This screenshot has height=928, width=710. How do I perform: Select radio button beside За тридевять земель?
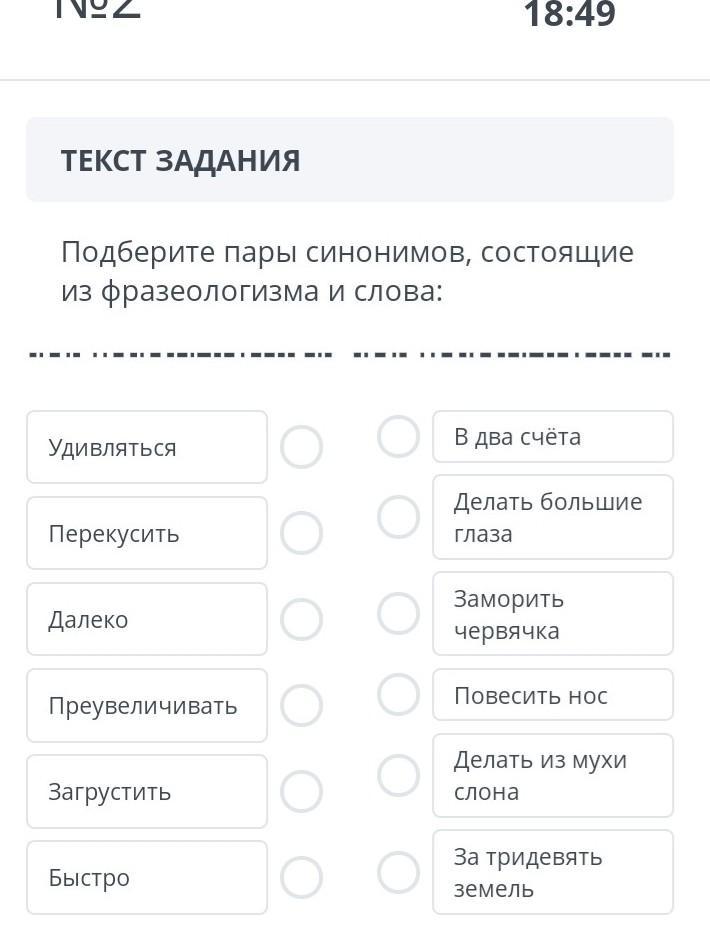pos(398,872)
